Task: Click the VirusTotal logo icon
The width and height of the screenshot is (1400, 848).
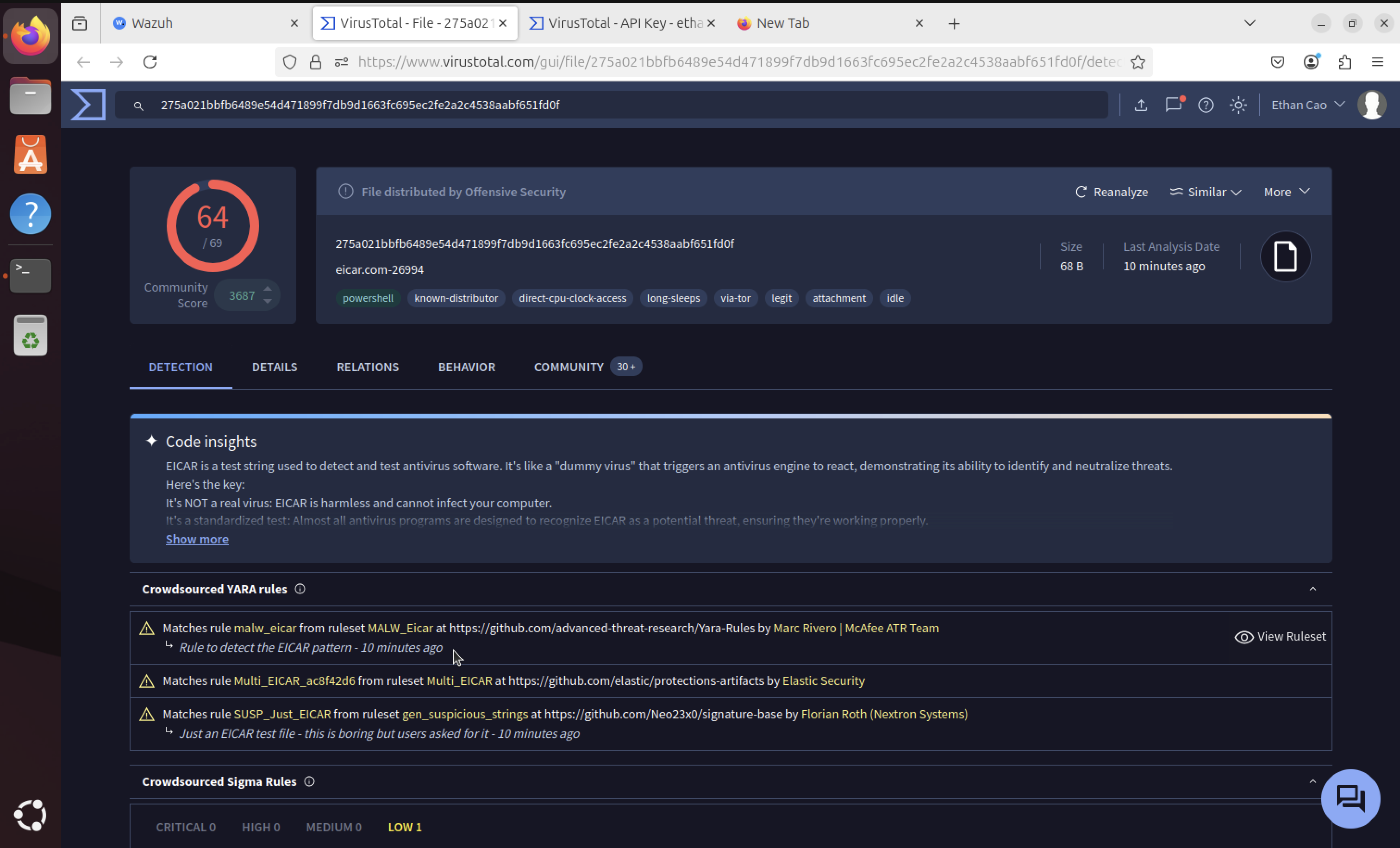Action: (x=88, y=105)
